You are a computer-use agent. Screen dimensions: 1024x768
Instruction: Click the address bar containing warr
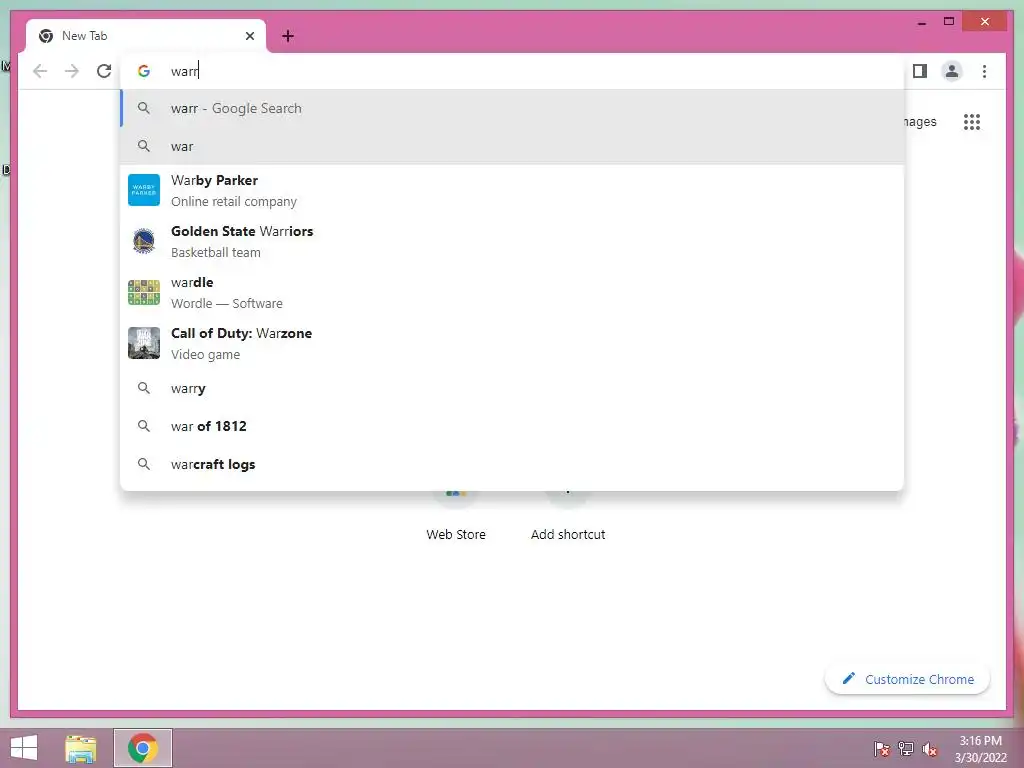click(512, 71)
